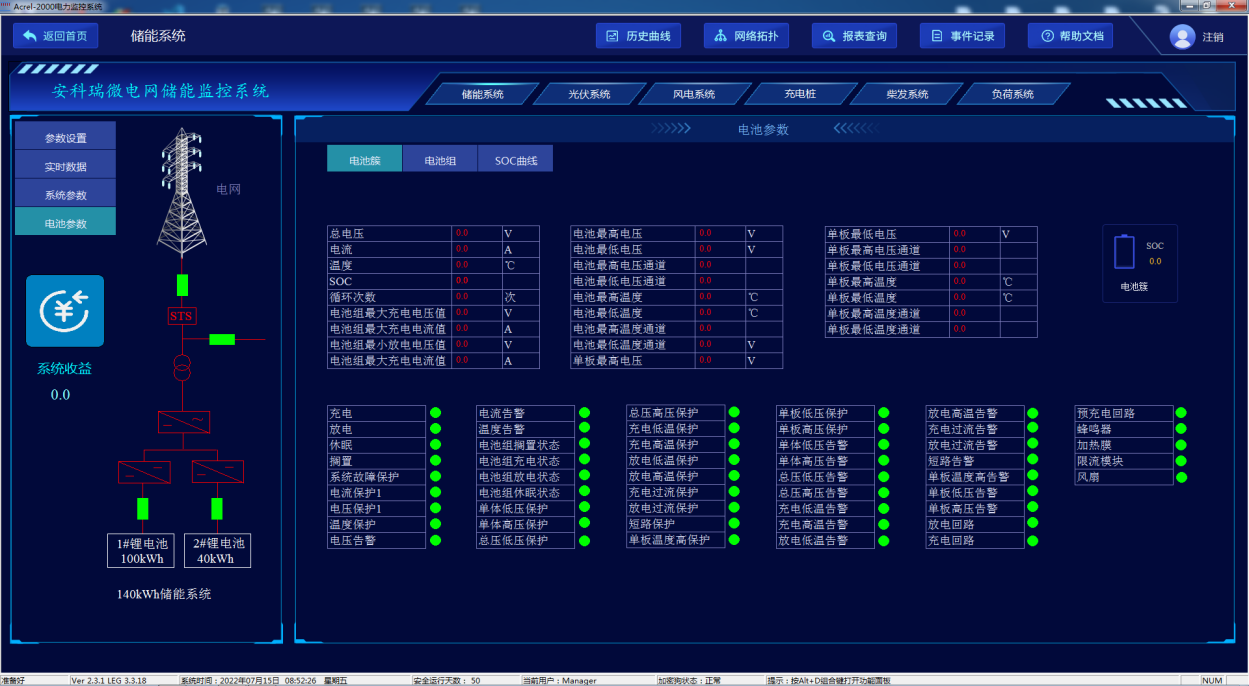Open the 网络拓扑 network topology page
1249x686 pixels.
(746, 36)
